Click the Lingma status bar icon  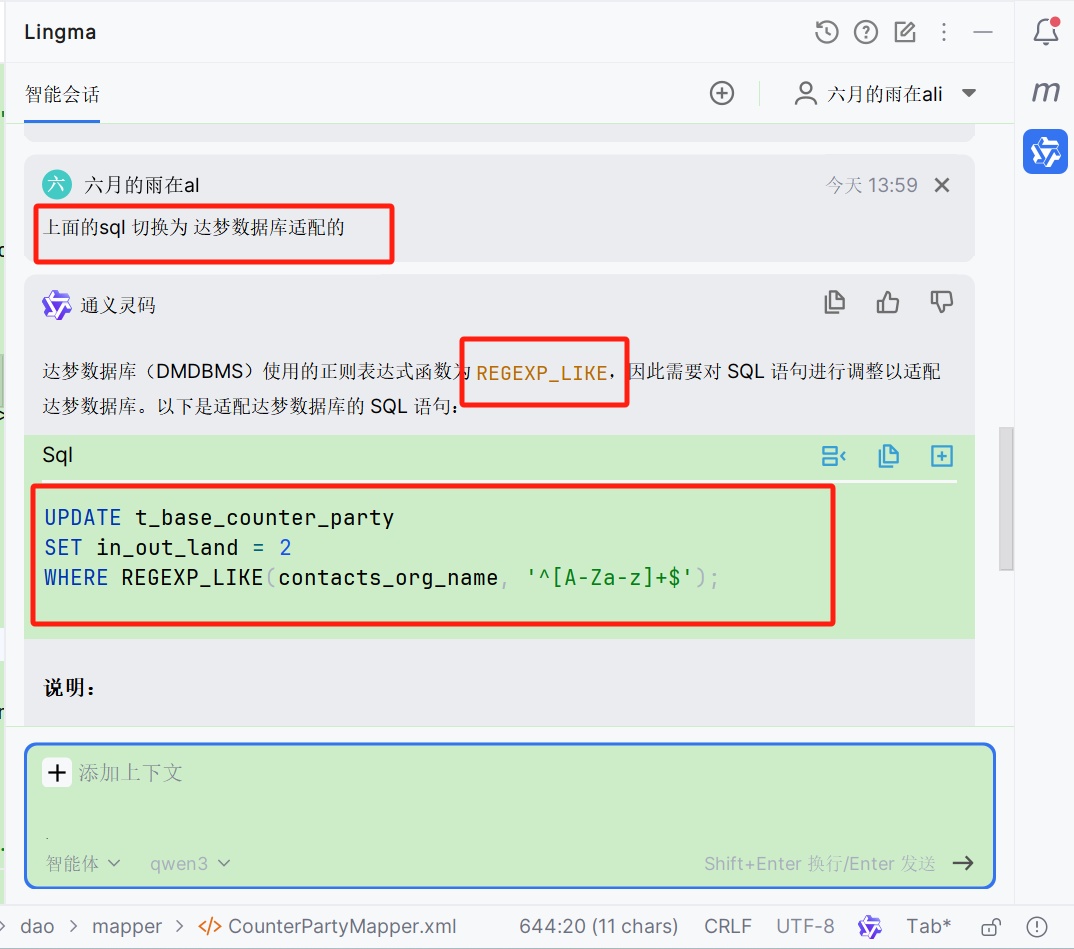(x=869, y=926)
